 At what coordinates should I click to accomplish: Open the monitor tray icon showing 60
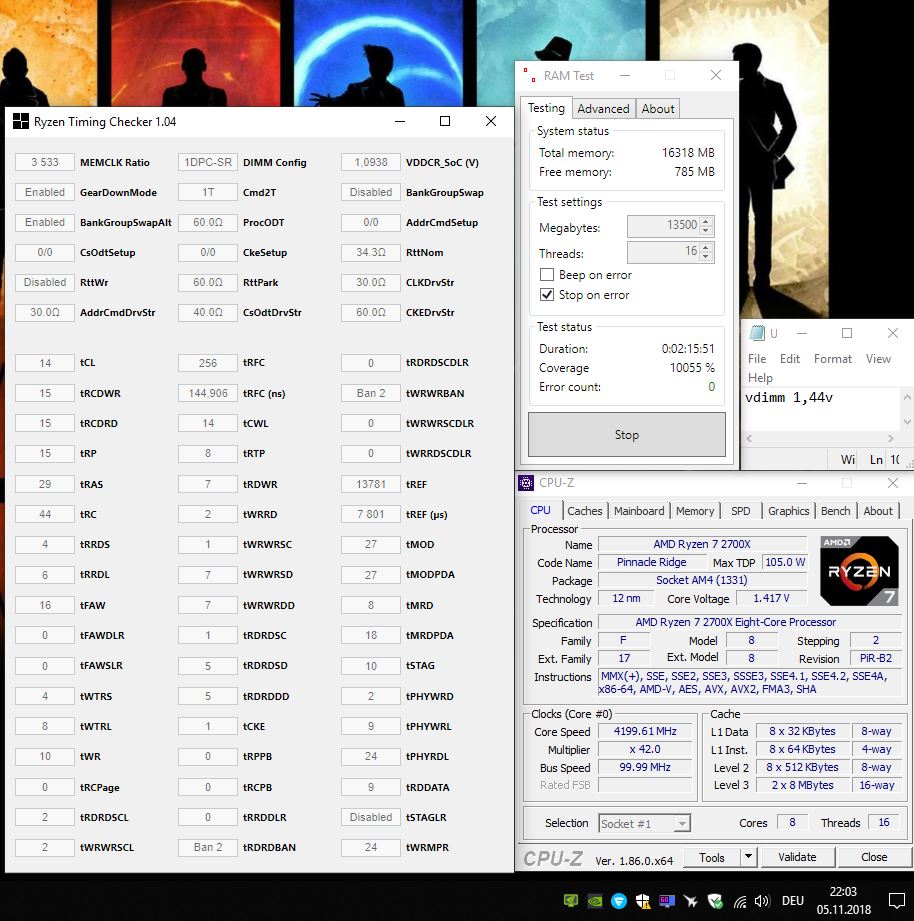coord(667,900)
